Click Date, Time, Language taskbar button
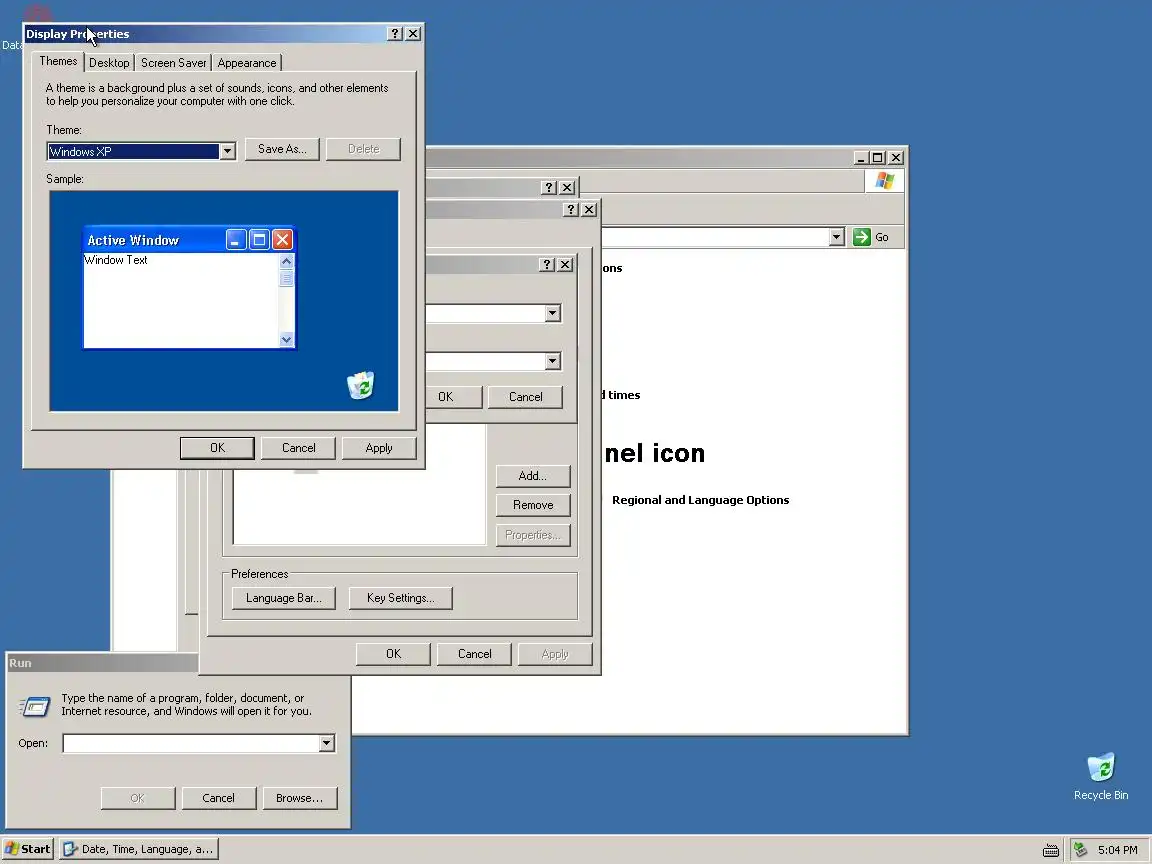 [x=138, y=849]
